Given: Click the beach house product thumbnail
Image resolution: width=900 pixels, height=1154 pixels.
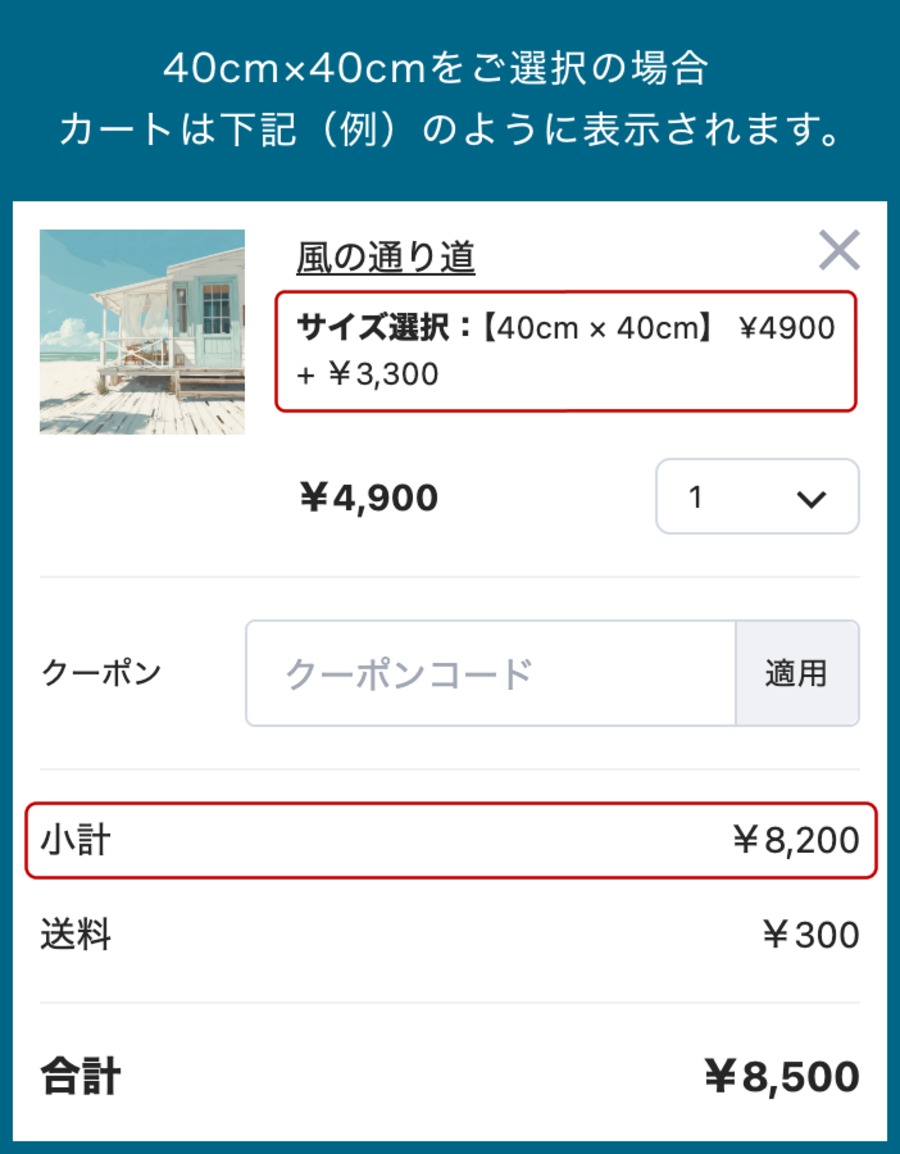Looking at the screenshot, I should tap(142, 332).
